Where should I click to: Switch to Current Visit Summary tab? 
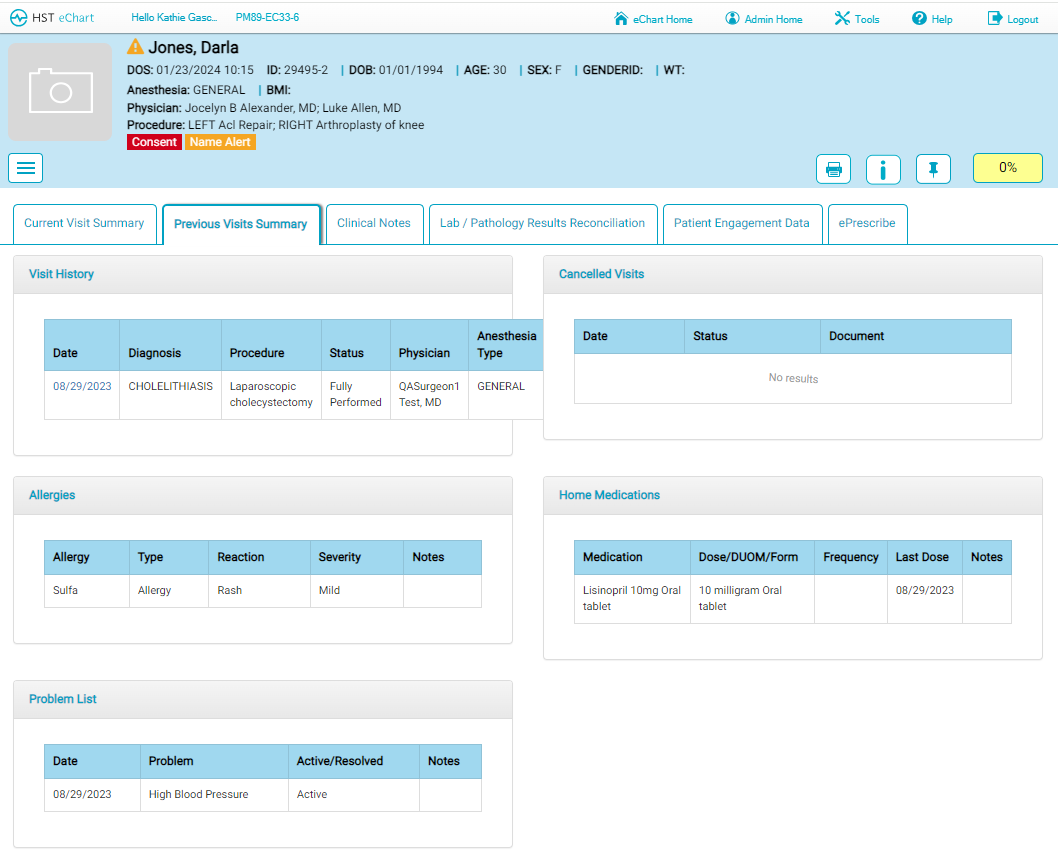coord(84,224)
